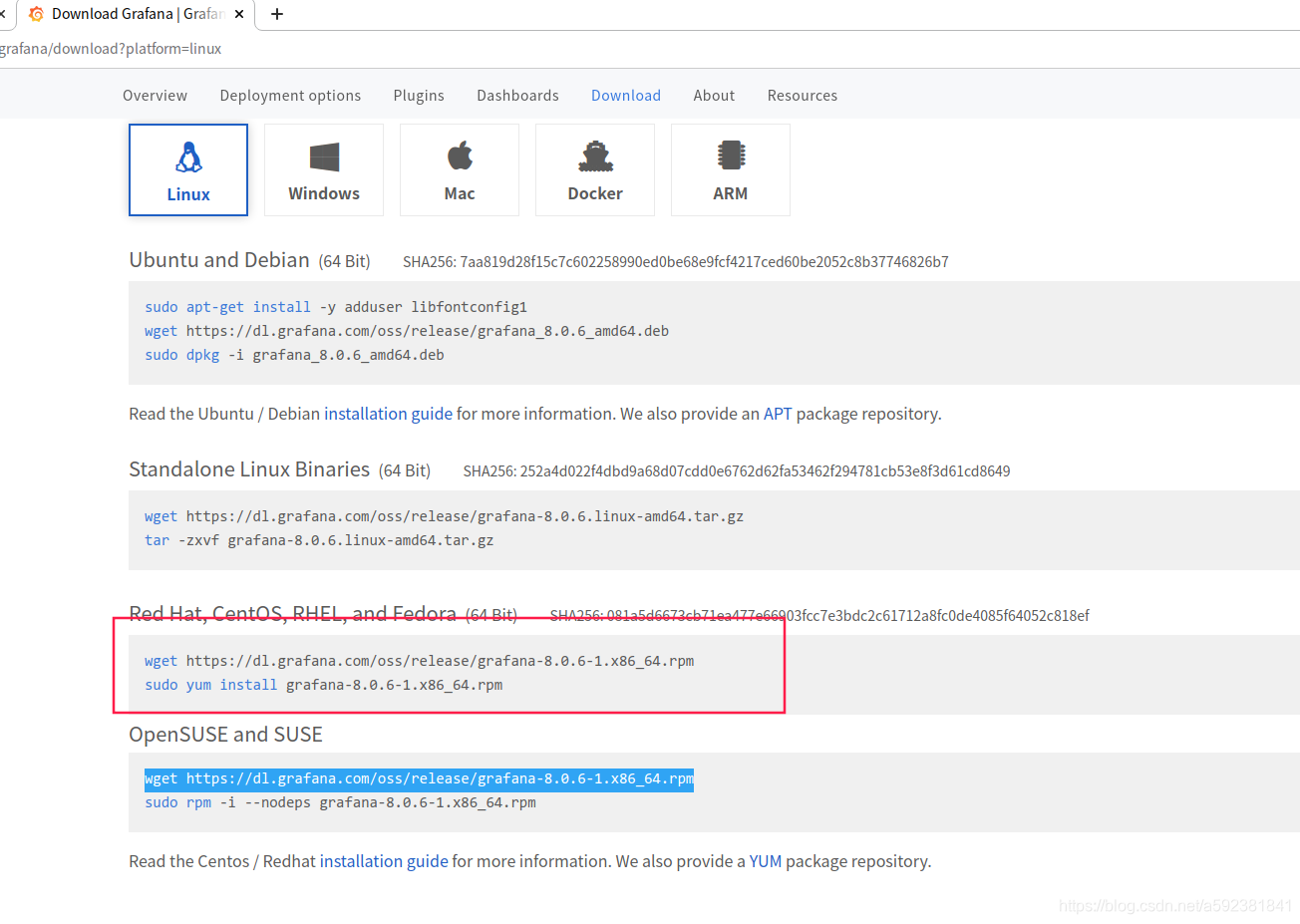Screen dimensions: 1300x924
Task: Follow the APT package repository link
Action: tap(778, 414)
